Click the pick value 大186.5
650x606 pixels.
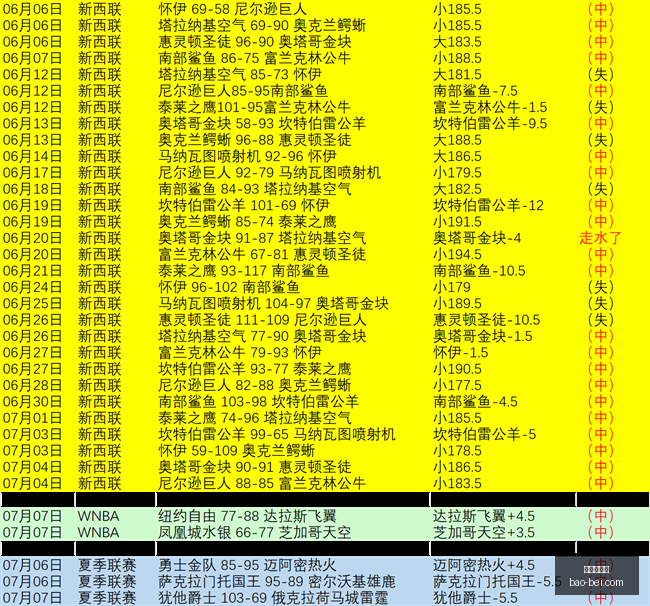click(x=457, y=156)
